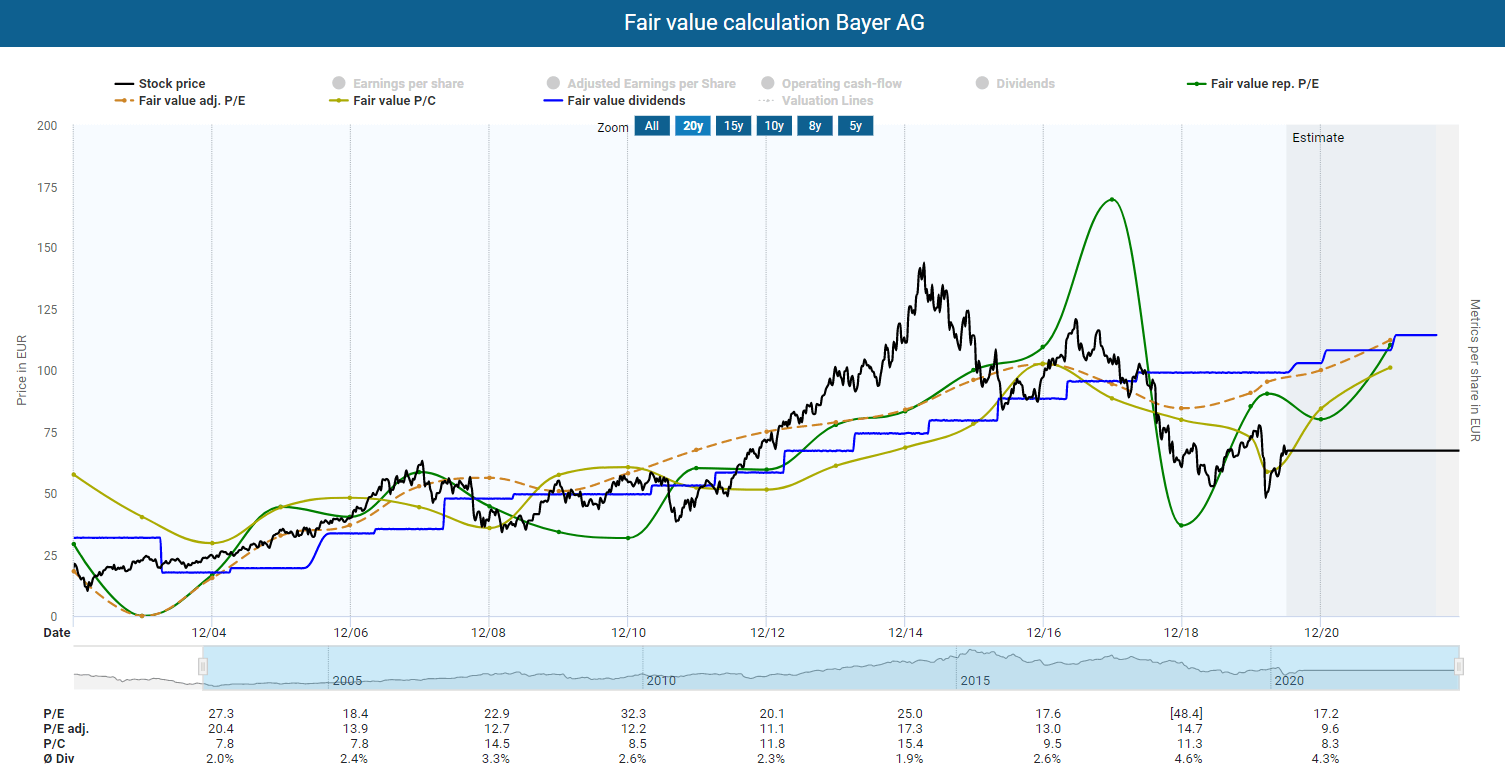Click the P/E adj. value 9.6

tap(1329, 729)
